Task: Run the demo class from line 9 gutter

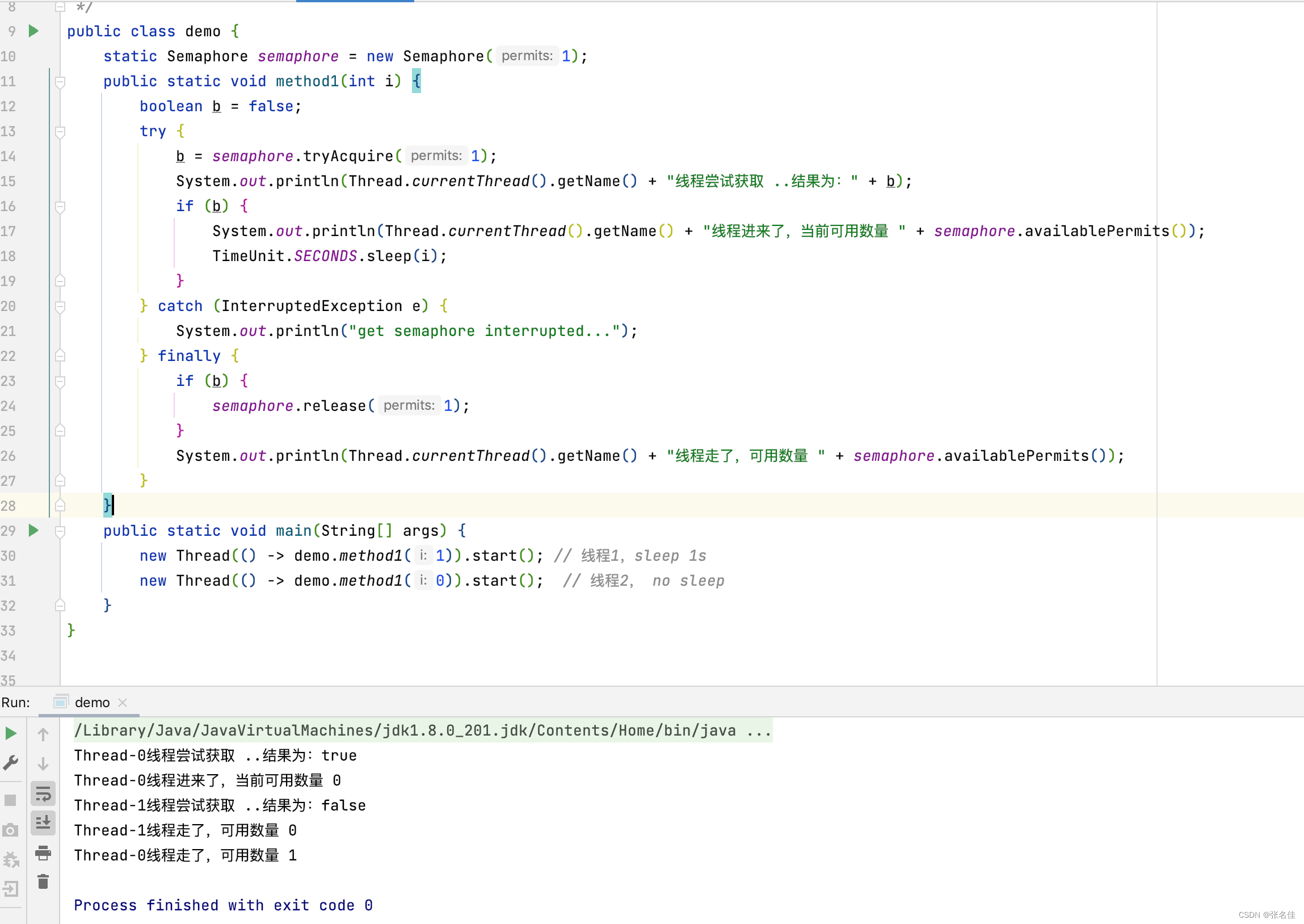Action: tap(33, 31)
